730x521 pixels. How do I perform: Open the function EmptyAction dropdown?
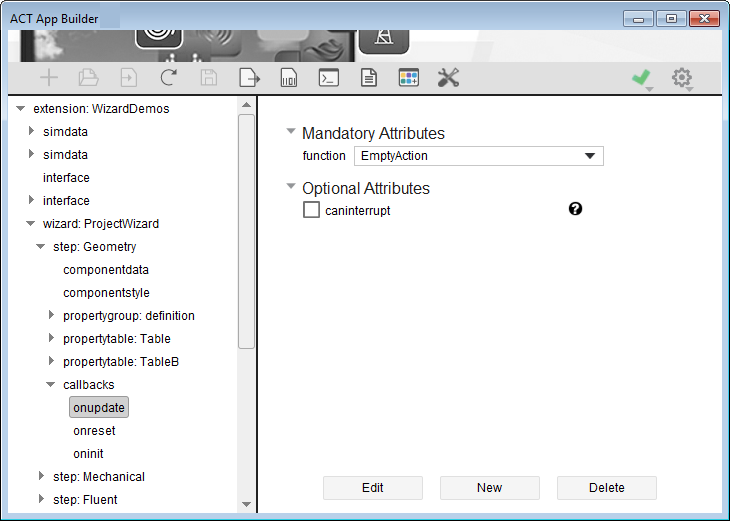point(479,156)
